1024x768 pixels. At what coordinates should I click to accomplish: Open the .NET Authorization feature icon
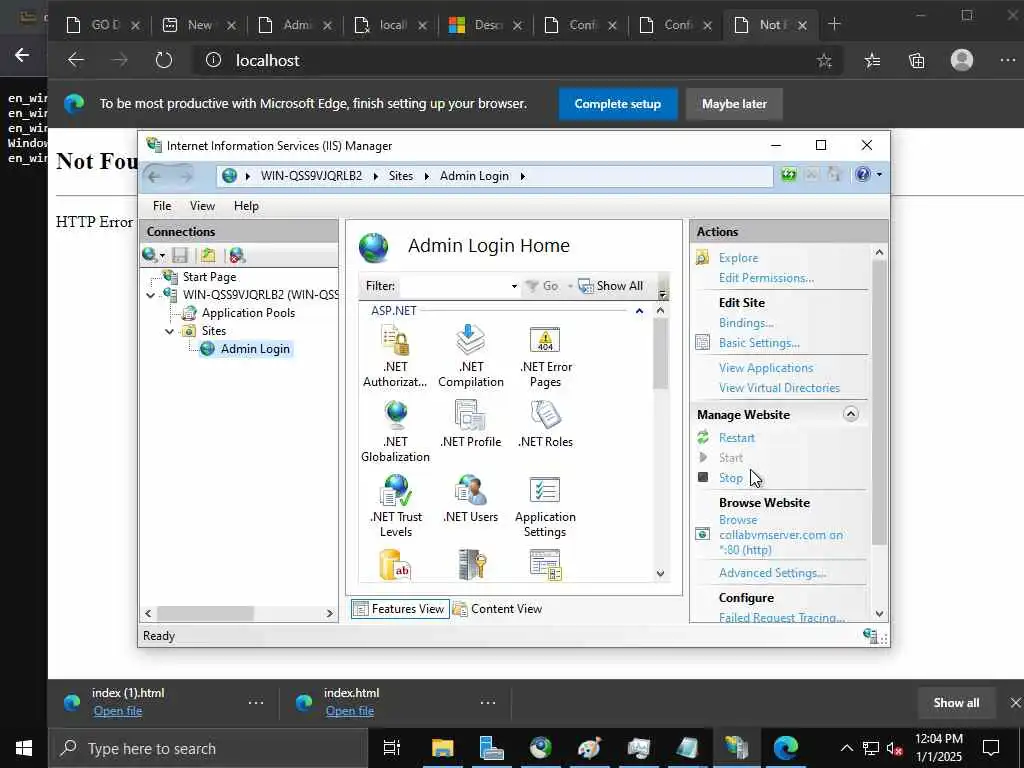(x=395, y=357)
